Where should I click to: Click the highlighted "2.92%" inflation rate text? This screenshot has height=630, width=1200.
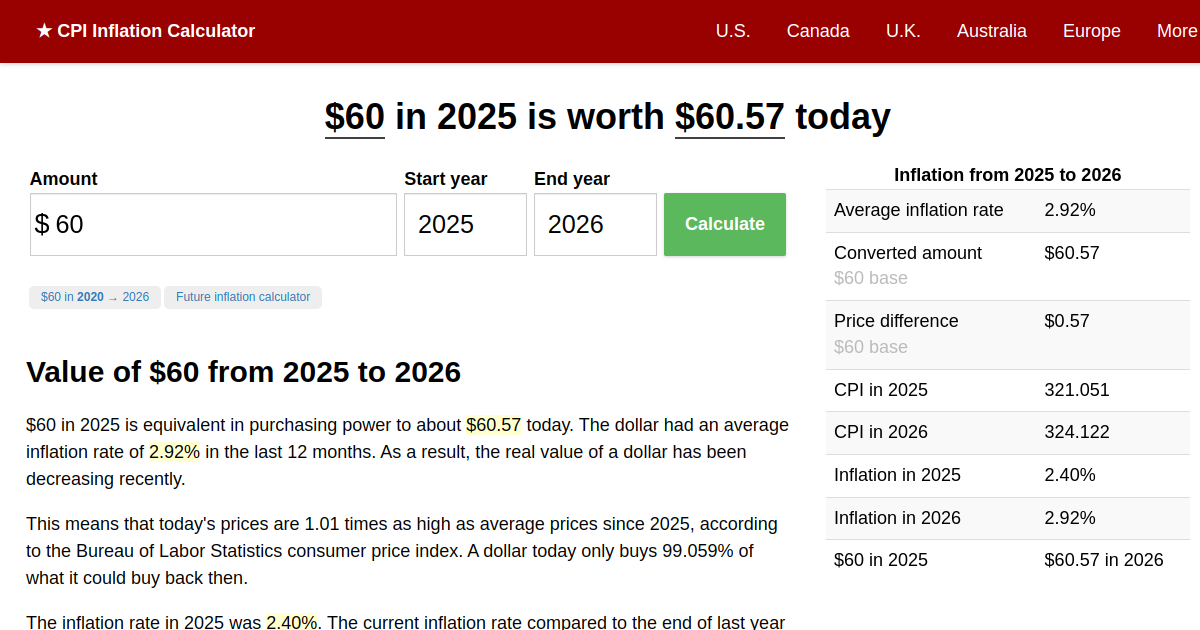pyautogui.click(x=173, y=451)
